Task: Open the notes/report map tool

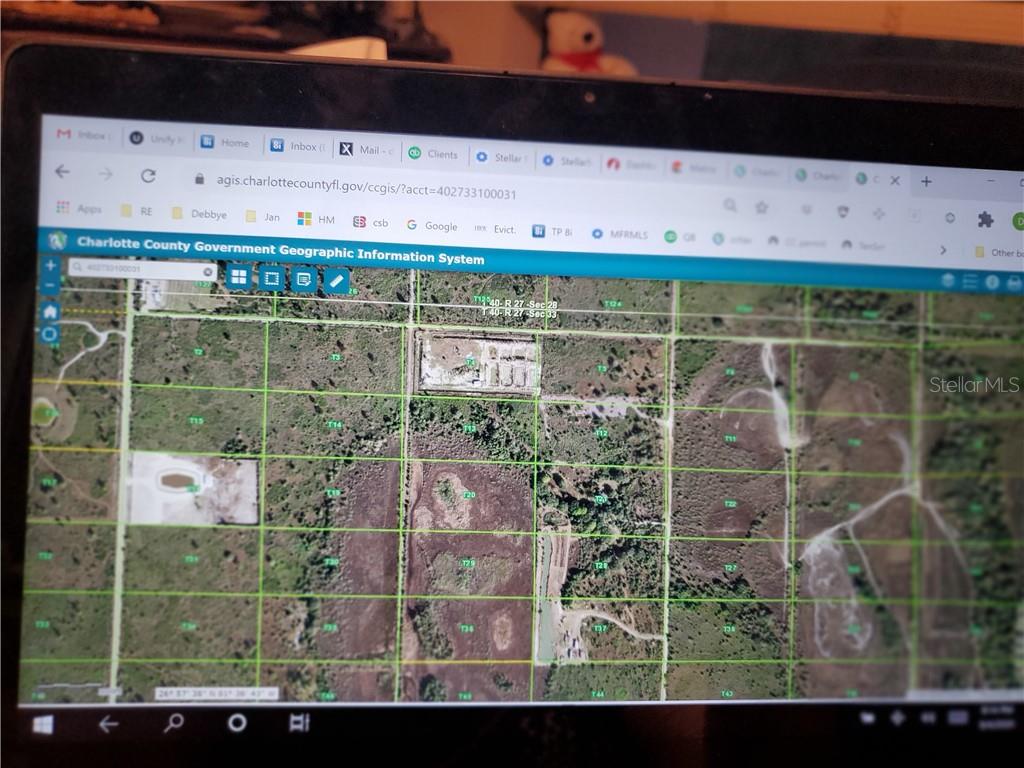Action: (x=304, y=280)
